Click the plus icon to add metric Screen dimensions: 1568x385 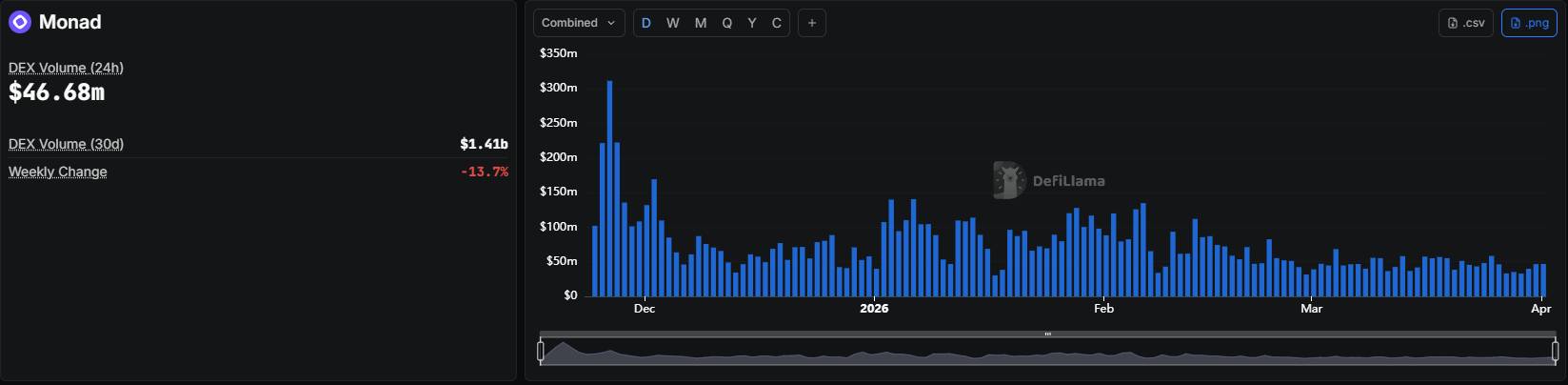(811, 23)
